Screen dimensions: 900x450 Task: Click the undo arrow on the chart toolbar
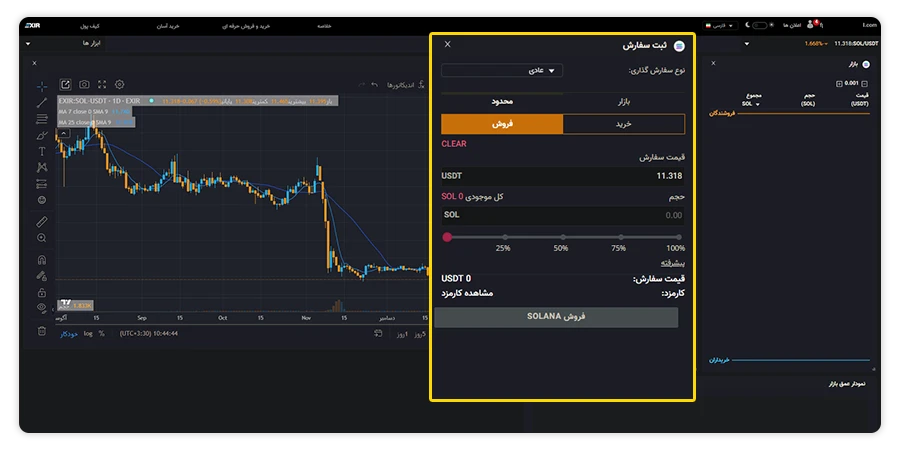coord(374,85)
